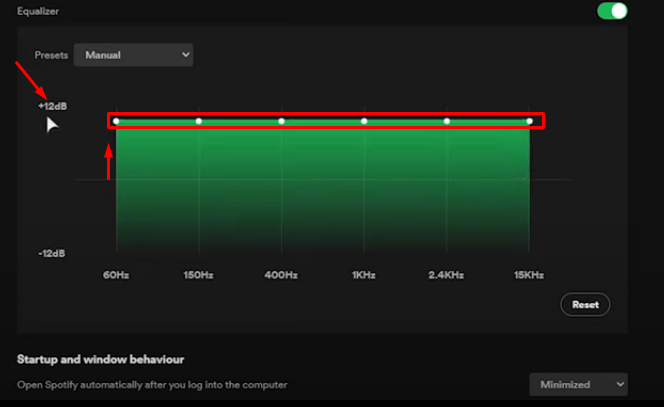The height and width of the screenshot is (407, 664).
Task: Click the Reset equalizer button
Action: pyautogui.click(x=585, y=305)
